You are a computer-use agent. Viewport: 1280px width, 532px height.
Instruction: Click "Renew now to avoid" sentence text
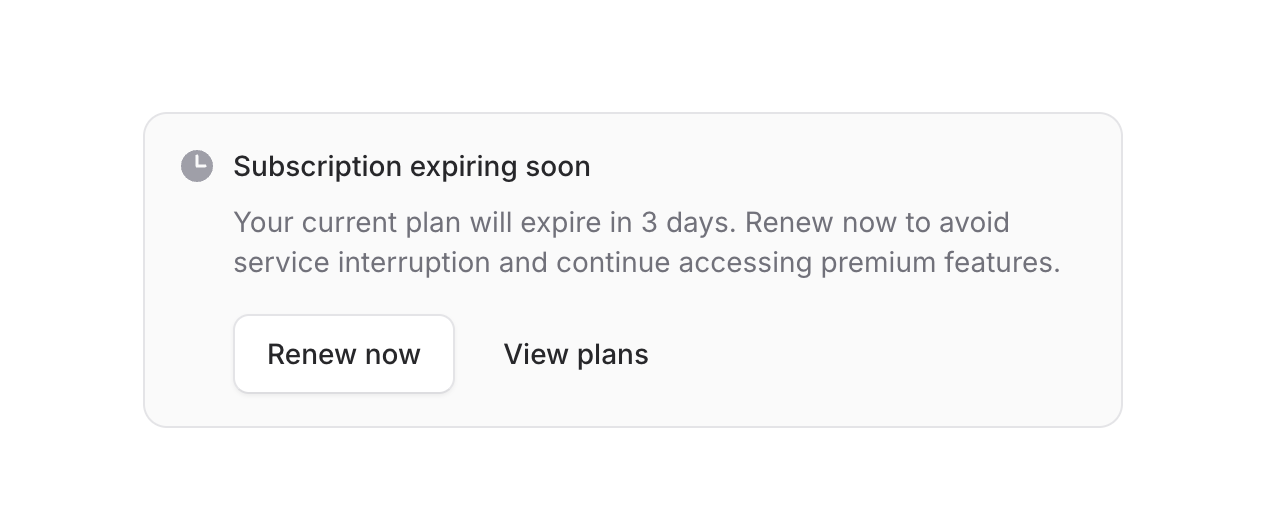[878, 222]
